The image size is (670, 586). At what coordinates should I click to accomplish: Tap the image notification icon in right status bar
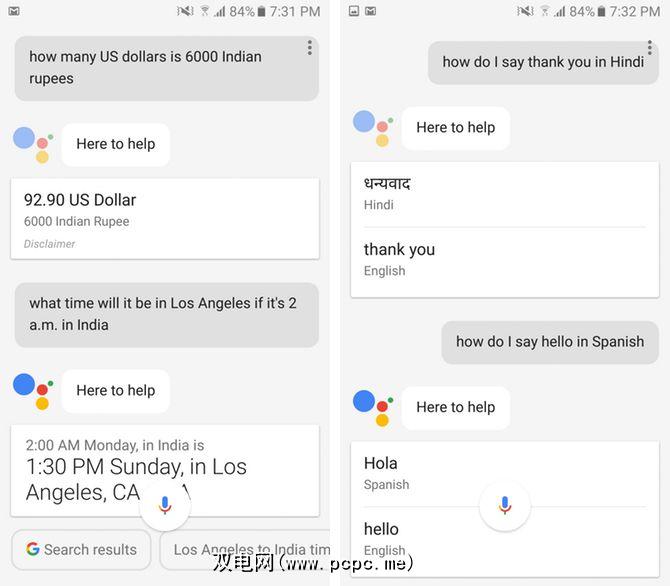[354, 11]
